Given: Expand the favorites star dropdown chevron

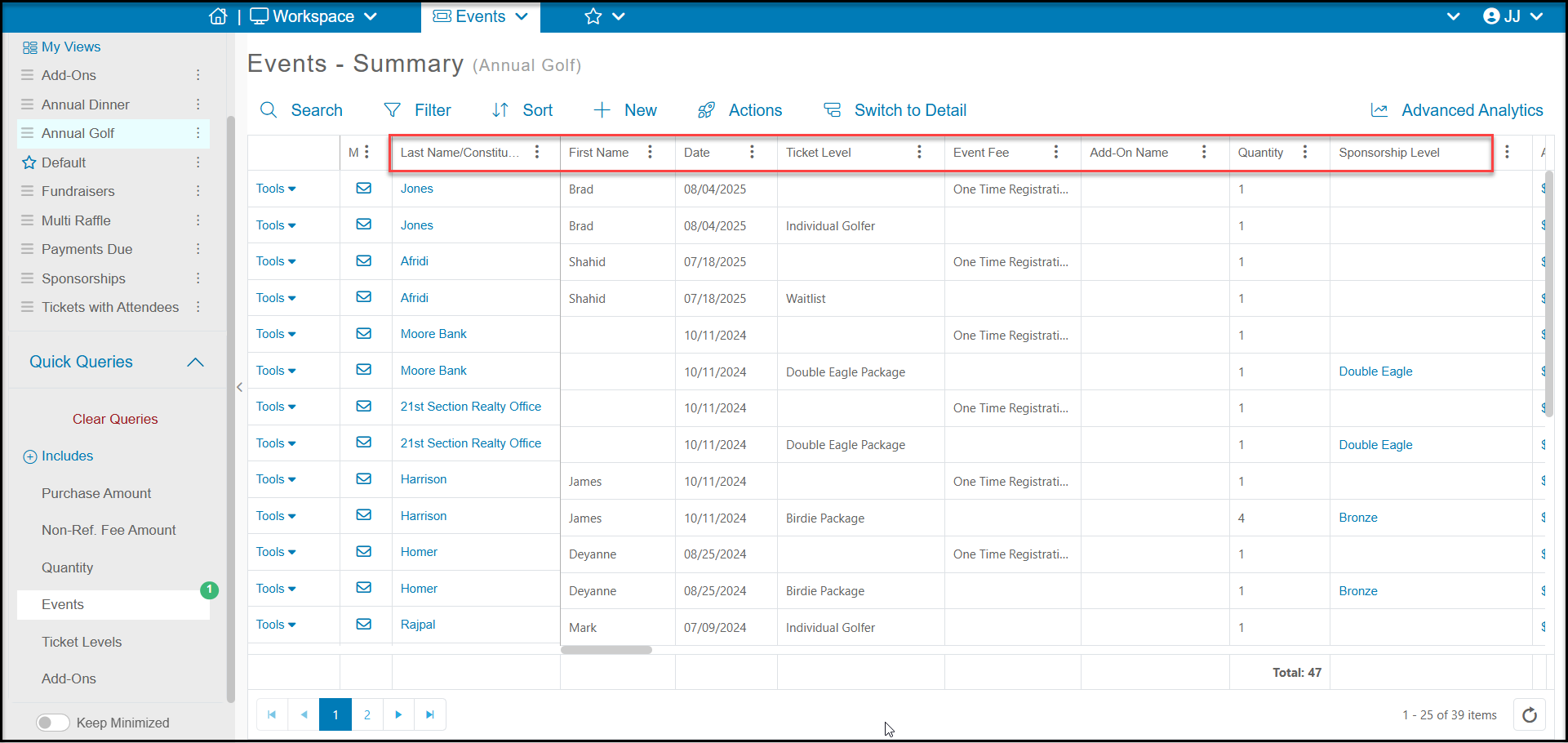Looking at the screenshot, I should [x=619, y=16].
